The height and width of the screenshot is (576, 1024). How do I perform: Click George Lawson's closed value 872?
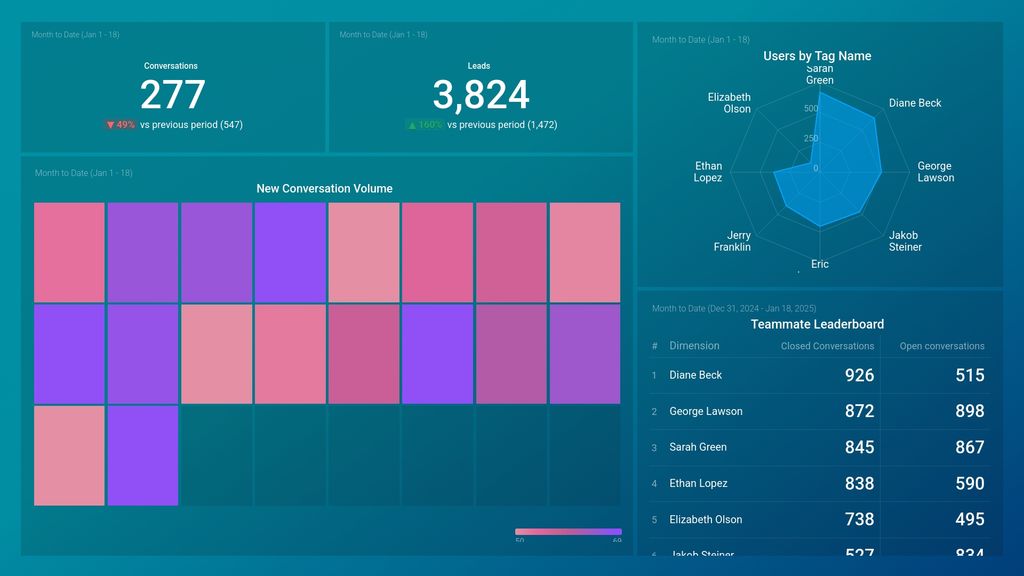(x=859, y=411)
